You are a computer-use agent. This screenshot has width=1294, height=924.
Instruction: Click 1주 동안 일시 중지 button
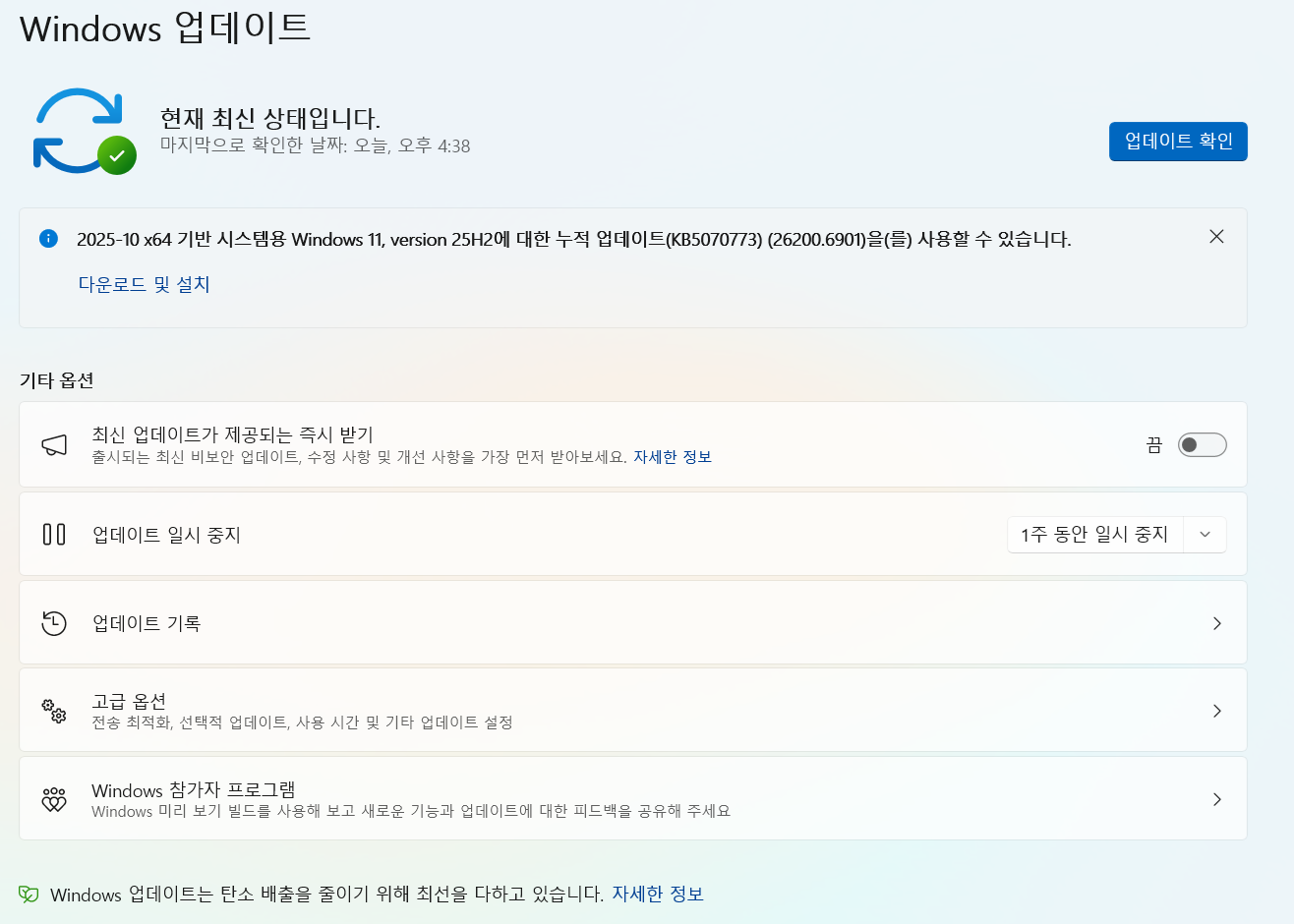pyautogui.click(x=1095, y=535)
